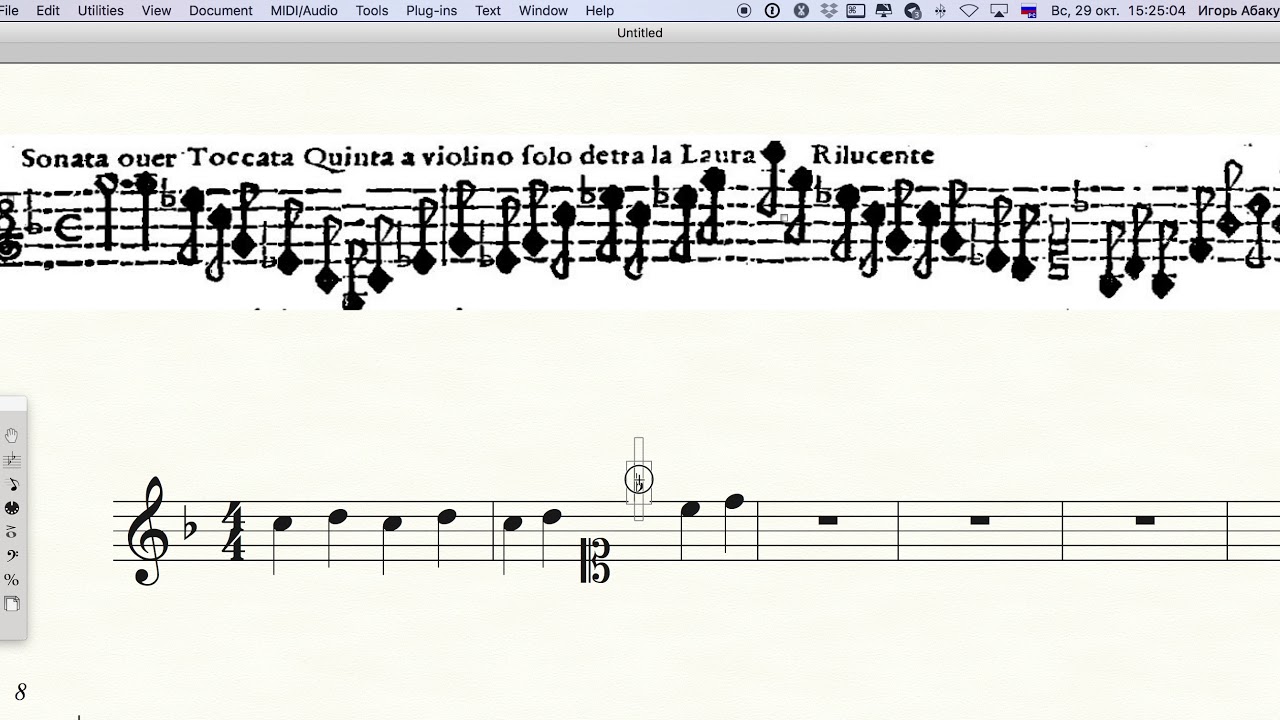Click the Untitled window title
The image size is (1280, 720).
point(640,33)
